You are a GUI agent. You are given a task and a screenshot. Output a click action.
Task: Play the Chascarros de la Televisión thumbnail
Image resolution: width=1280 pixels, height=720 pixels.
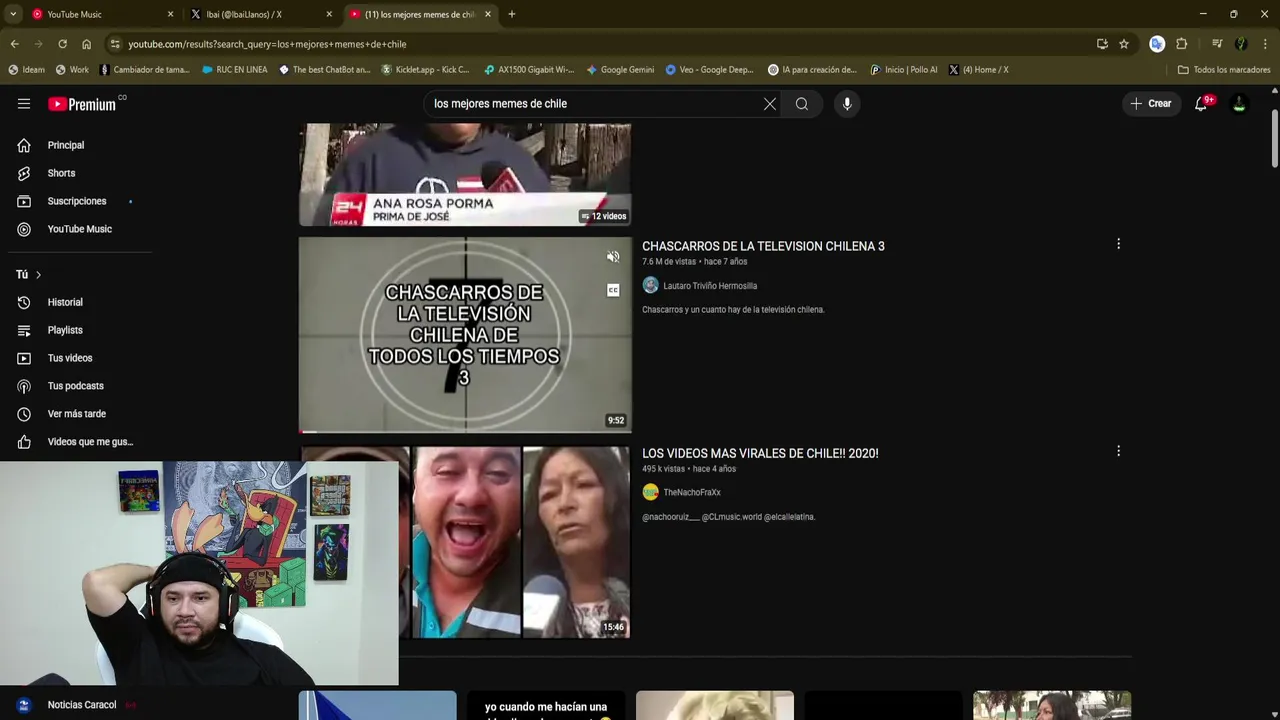point(465,335)
